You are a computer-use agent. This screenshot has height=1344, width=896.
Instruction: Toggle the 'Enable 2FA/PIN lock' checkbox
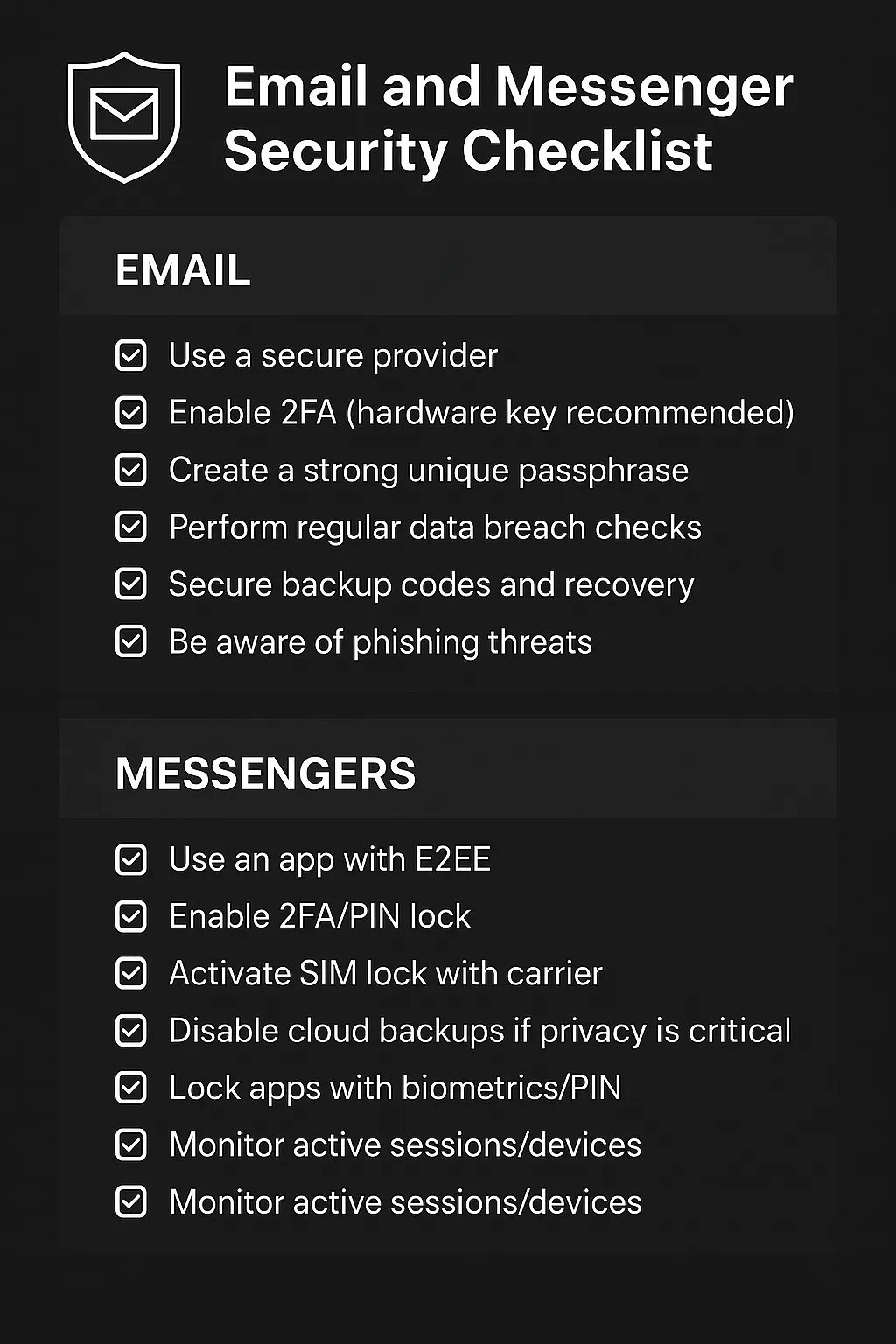coord(131,916)
